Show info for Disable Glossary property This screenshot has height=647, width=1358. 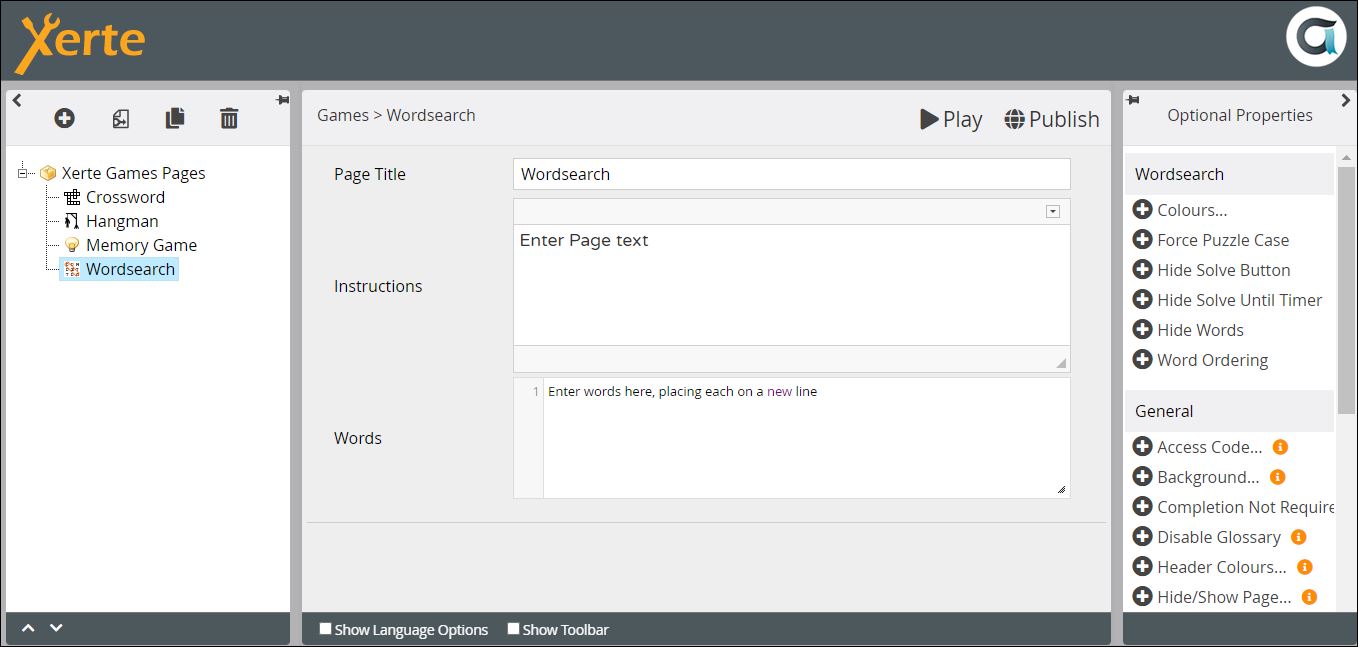[1299, 537]
